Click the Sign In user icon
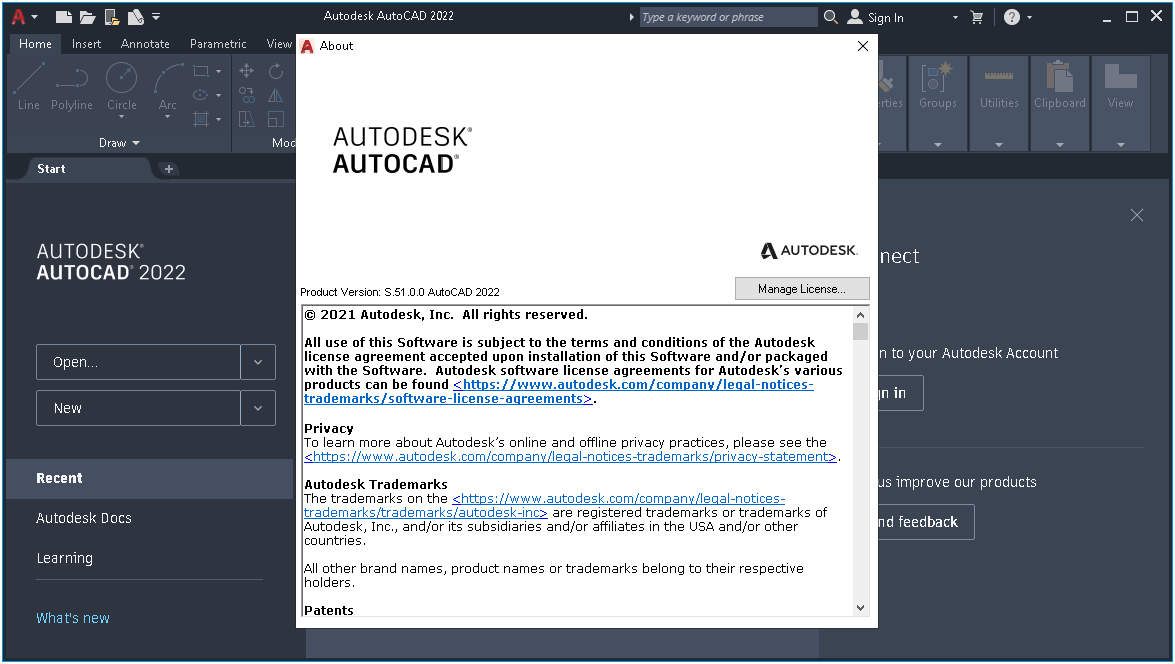The width and height of the screenshot is (1175, 664). 855,16
